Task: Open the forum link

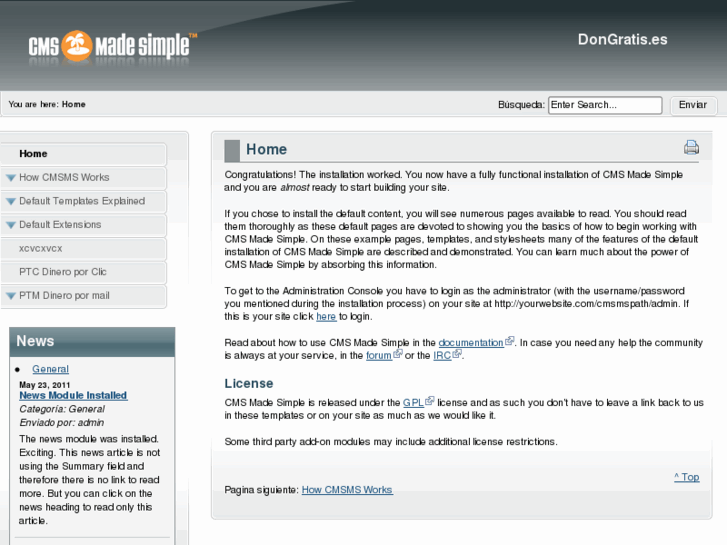Action: pos(379,356)
